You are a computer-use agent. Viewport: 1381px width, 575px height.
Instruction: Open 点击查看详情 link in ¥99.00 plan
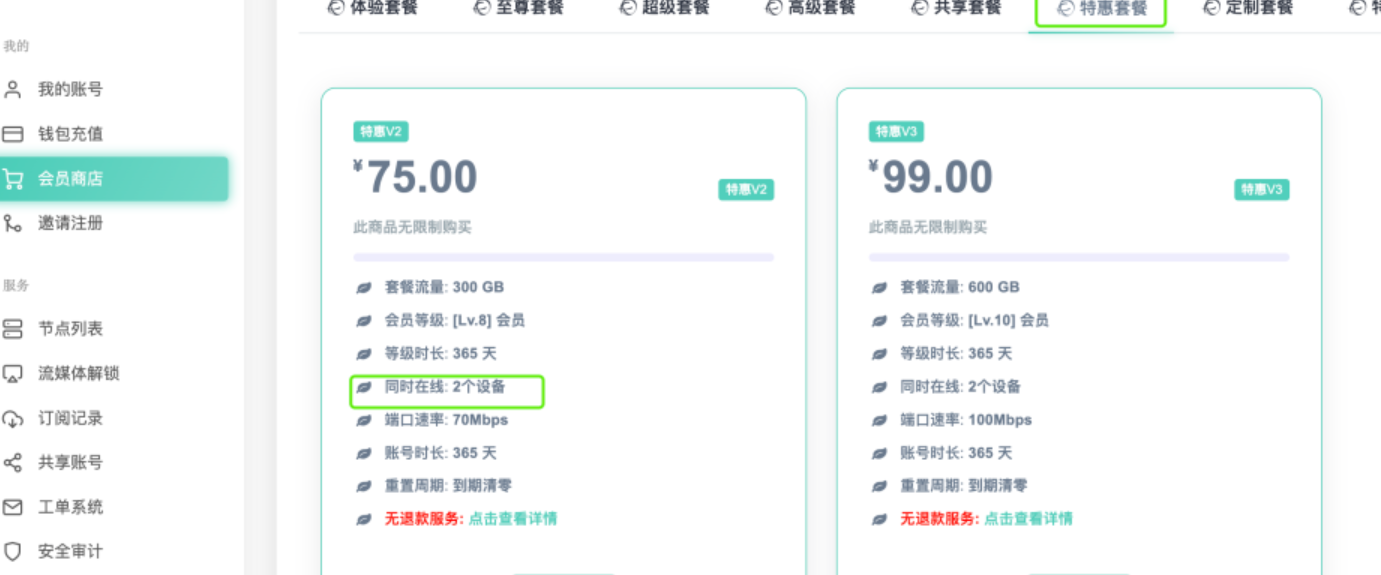point(1029,519)
